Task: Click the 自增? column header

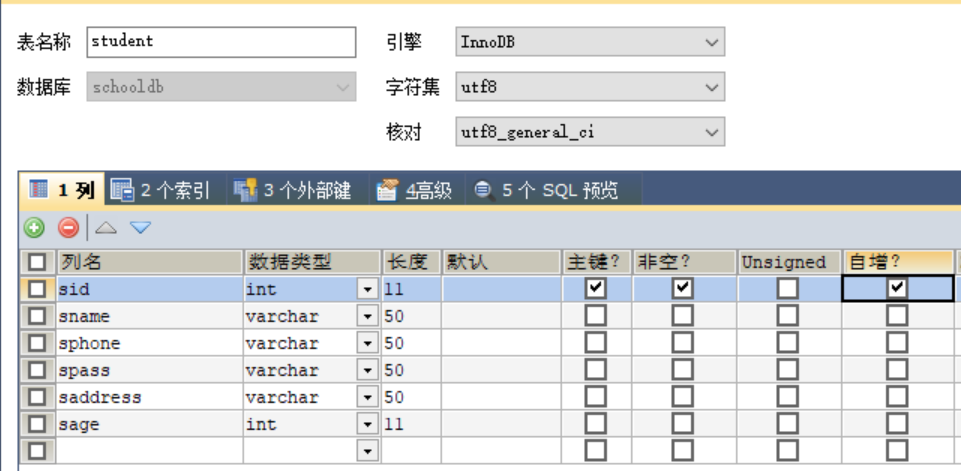Action: [898, 262]
